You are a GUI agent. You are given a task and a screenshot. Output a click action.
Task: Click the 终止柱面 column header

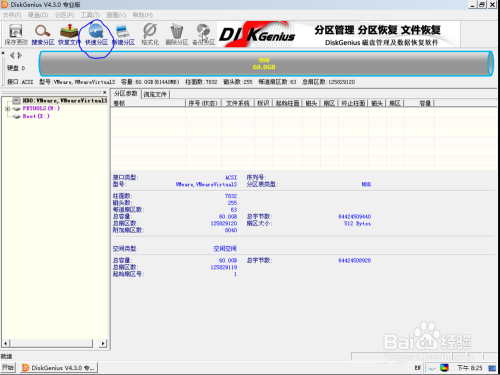pos(353,103)
